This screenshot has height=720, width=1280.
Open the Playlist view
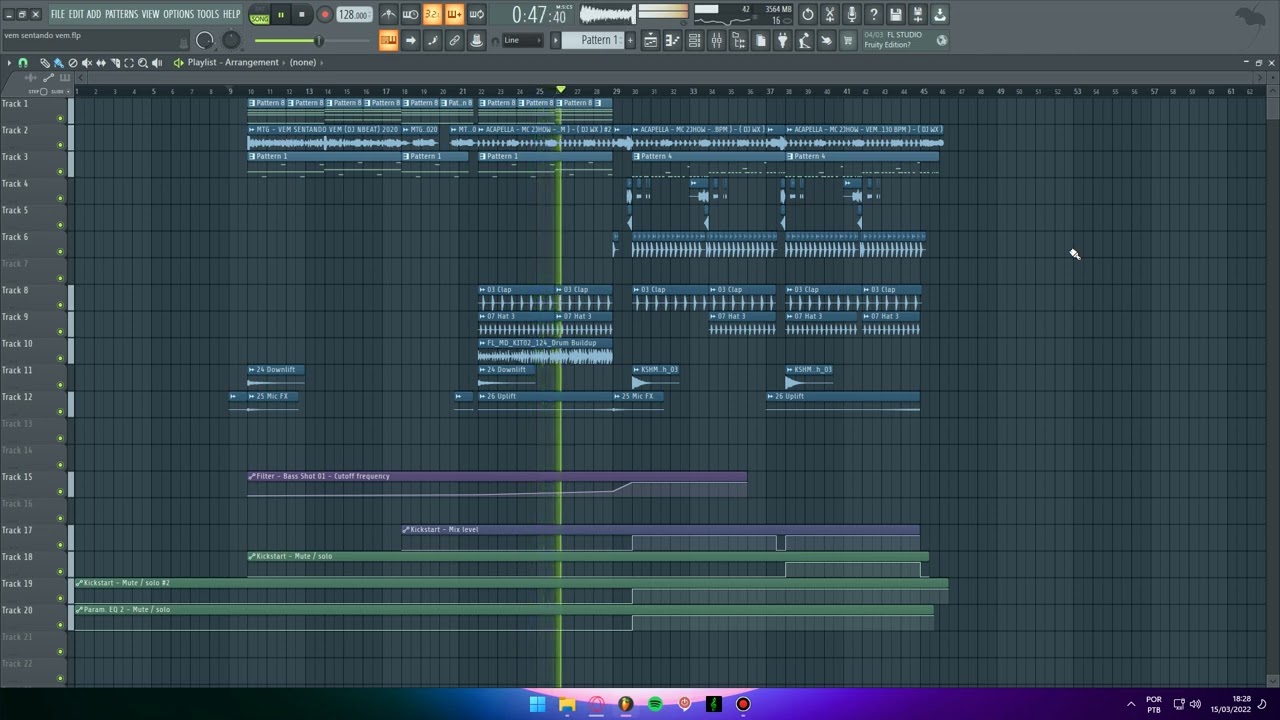[650, 40]
